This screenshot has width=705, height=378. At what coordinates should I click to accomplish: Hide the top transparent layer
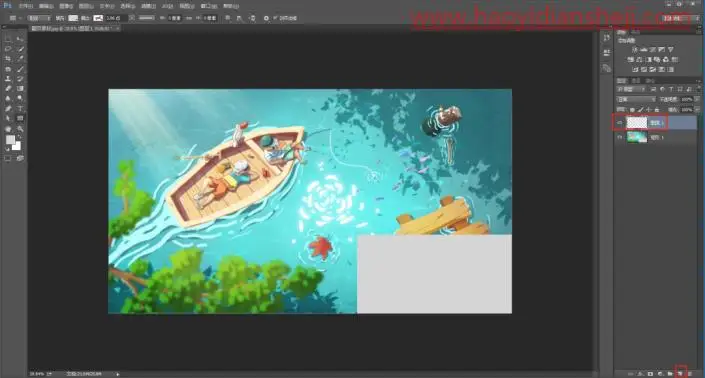point(620,122)
